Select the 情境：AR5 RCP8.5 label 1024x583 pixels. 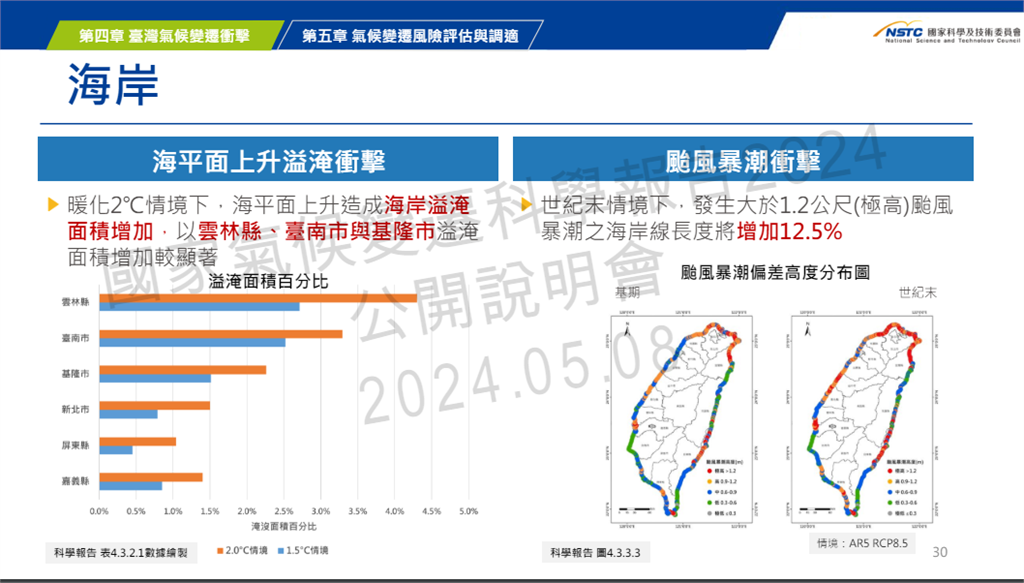860,544
